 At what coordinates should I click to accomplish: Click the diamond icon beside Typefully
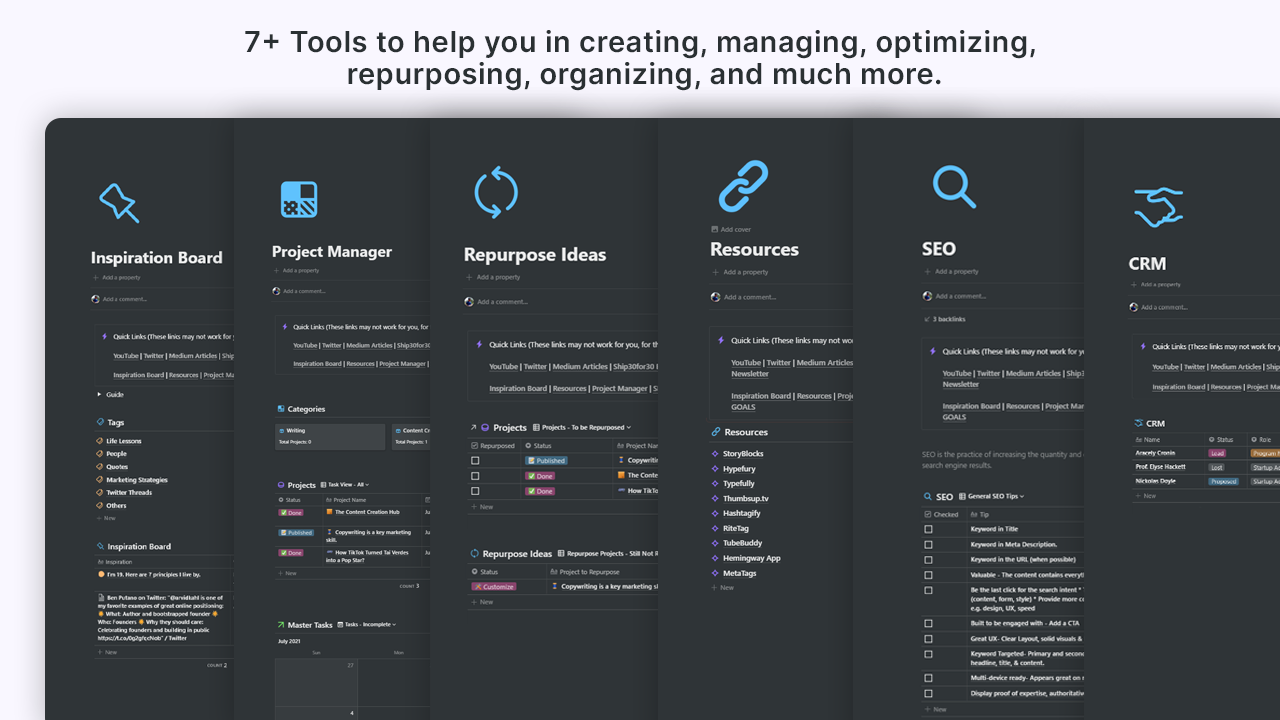point(715,484)
